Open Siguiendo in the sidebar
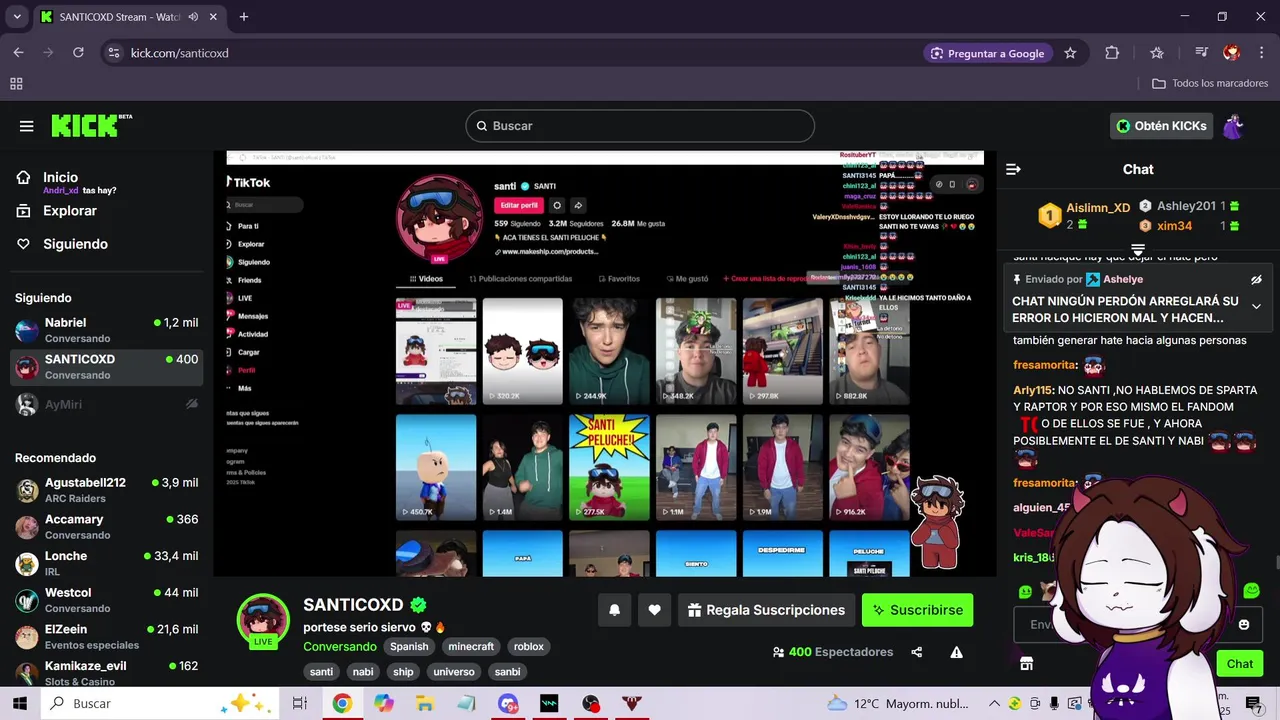The image size is (1280, 720). click(75, 244)
